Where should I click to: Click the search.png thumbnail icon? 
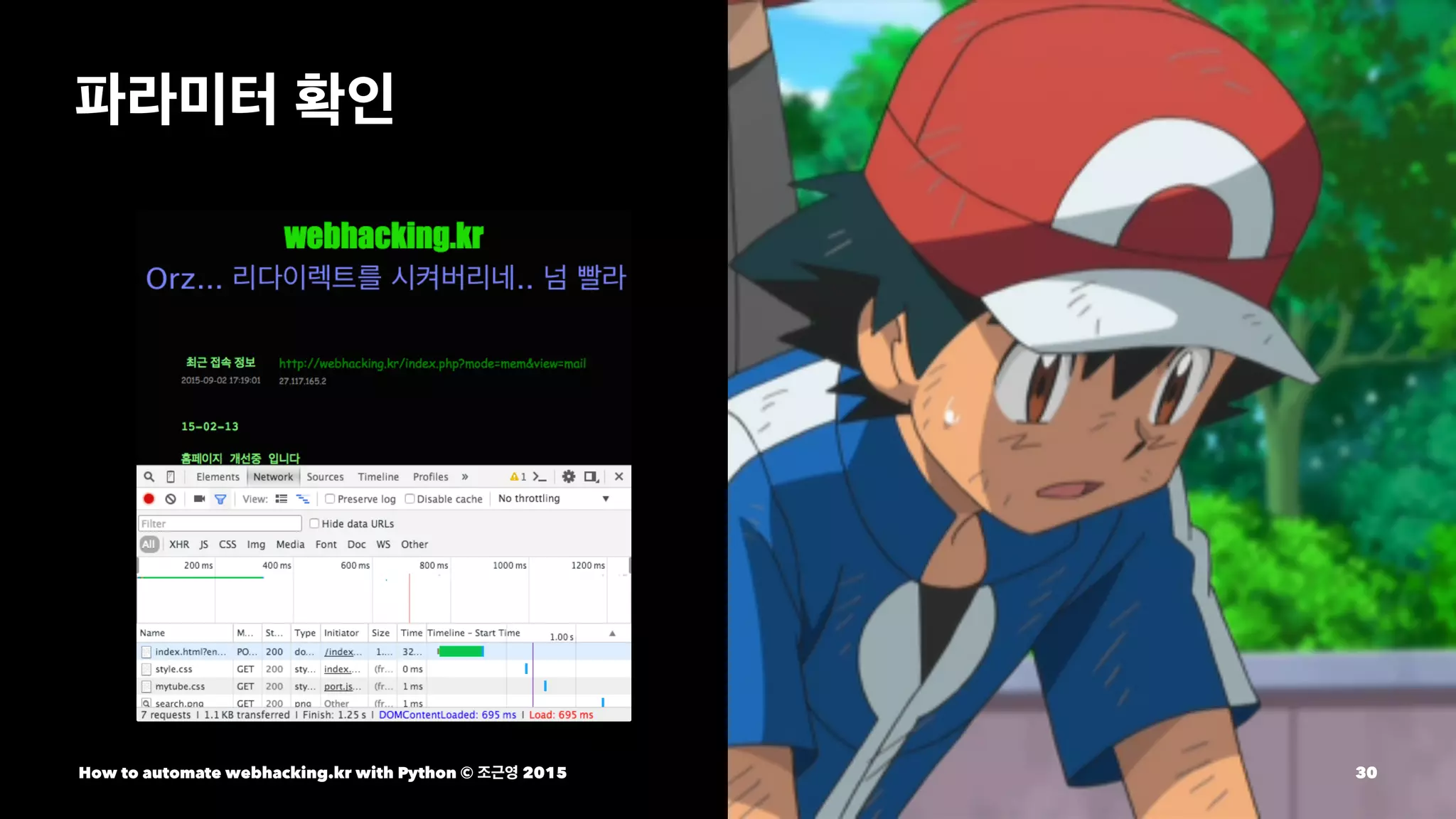[146, 703]
